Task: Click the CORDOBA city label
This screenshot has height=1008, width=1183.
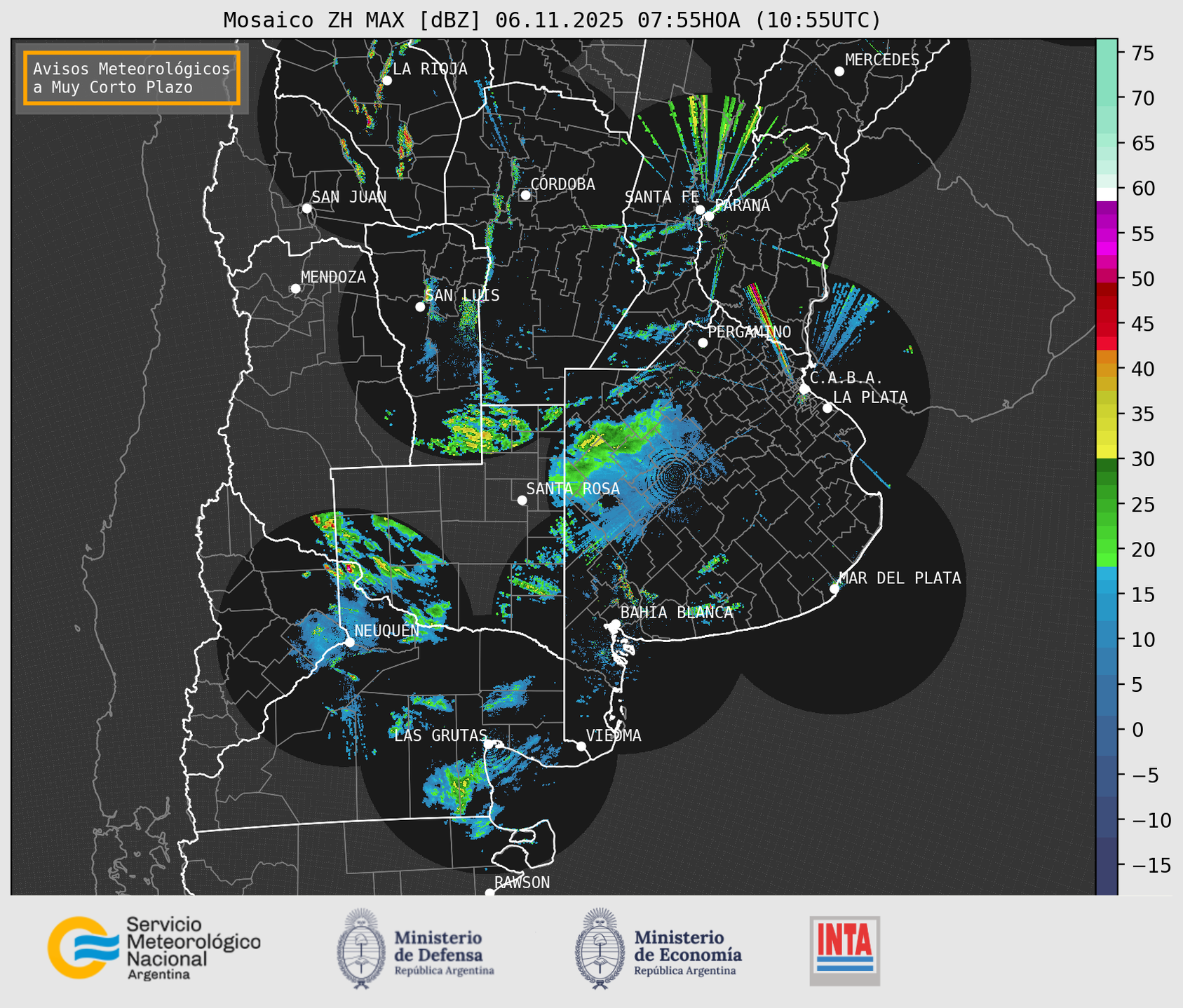Action: click(x=562, y=184)
